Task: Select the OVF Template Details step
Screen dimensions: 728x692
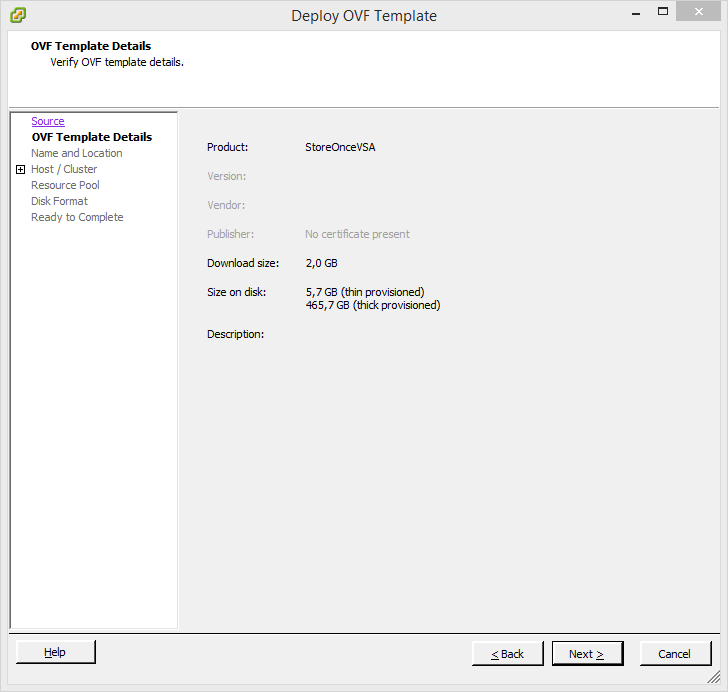Action: click(91, 137)
